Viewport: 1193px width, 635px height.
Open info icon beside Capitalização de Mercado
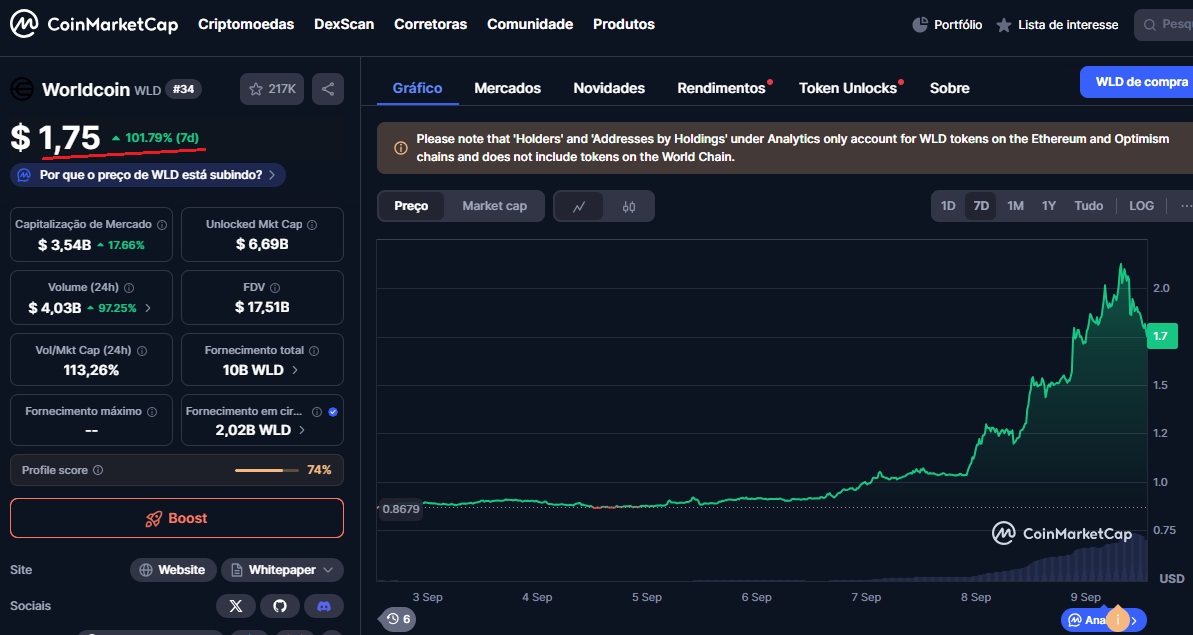(x=161, y=225)
